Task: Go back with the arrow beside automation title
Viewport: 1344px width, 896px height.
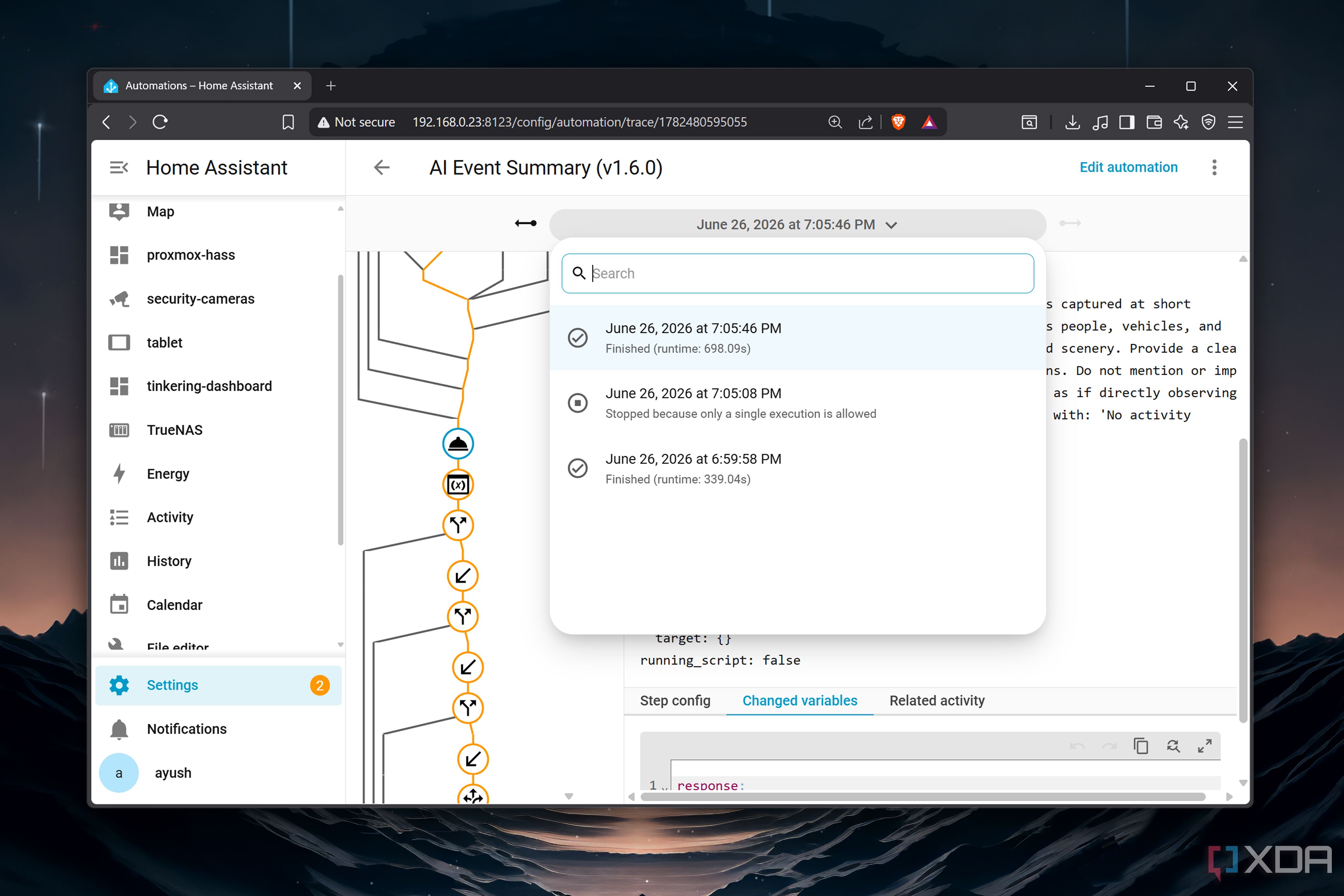Action: pos(382,167)
